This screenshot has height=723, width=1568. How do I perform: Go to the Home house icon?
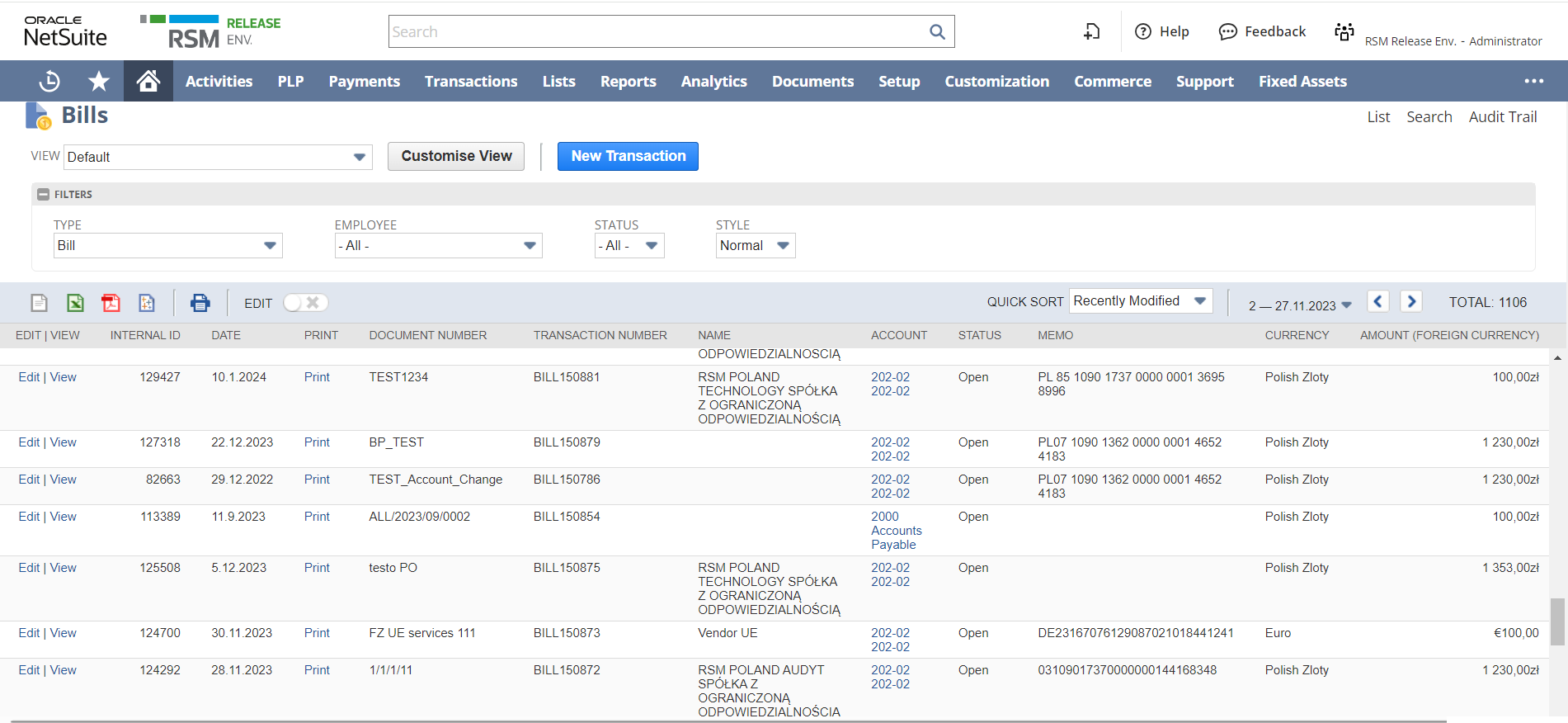tap(148, 81)
